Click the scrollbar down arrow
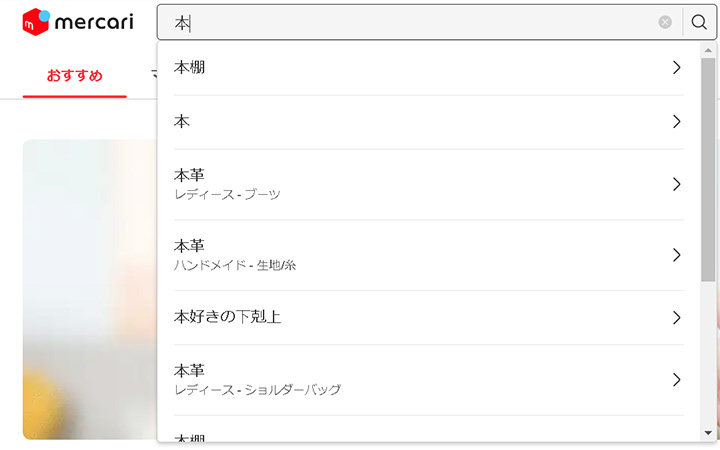Image resolution: width=720 pixels, height=450 pixels. (708, 433)
